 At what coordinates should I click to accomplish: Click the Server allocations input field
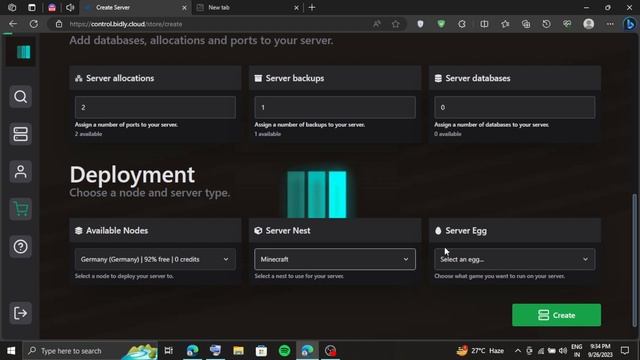click(155, 107)
